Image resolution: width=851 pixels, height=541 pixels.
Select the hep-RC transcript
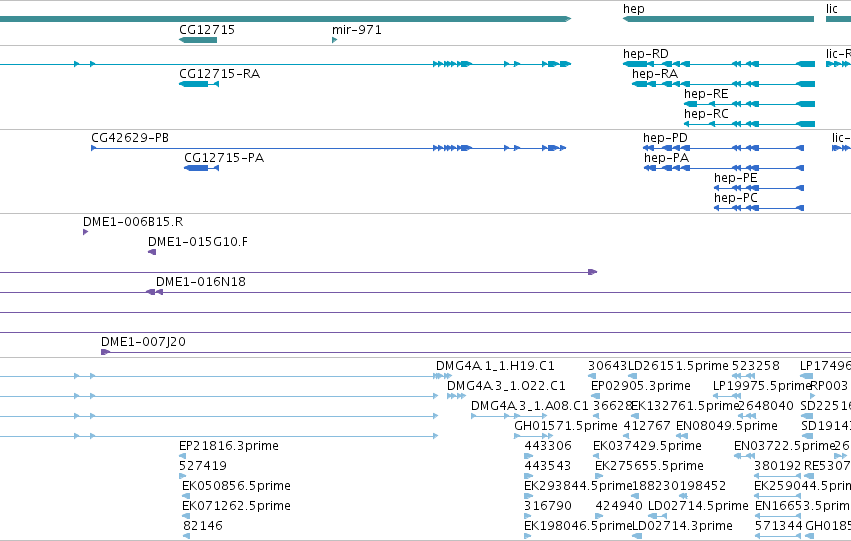[750, 124]
